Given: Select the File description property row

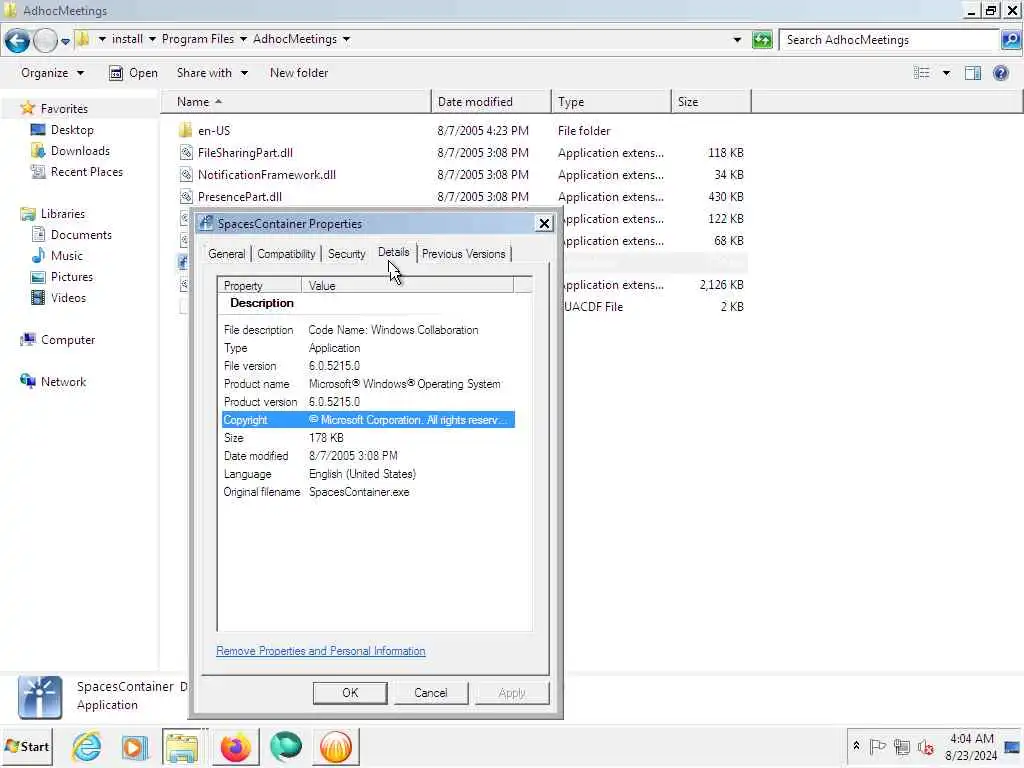Looking at the screenshot, I should (368, 330).
